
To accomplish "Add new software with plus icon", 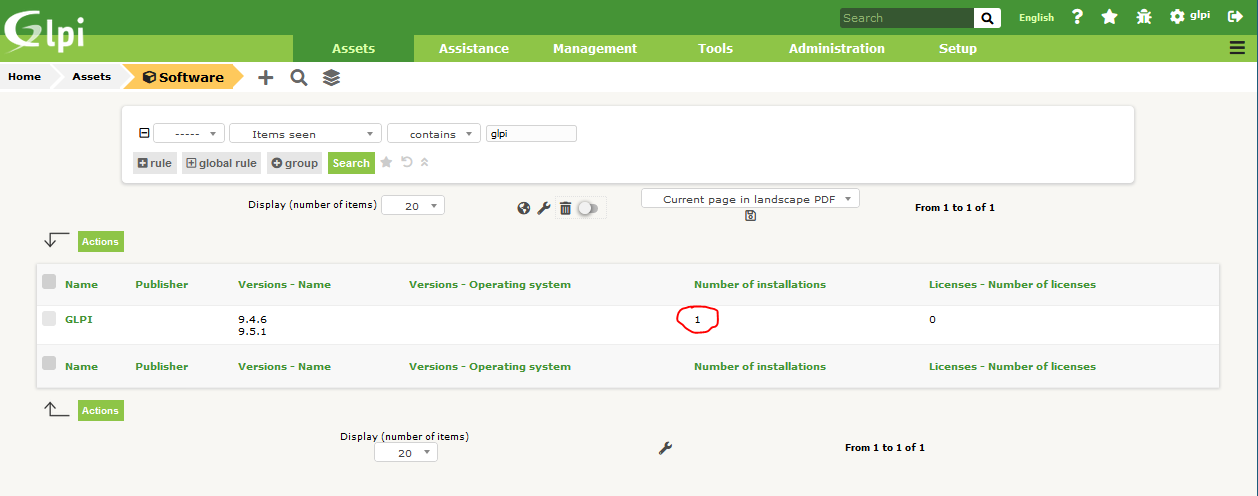I will click(x=265, y=77).
